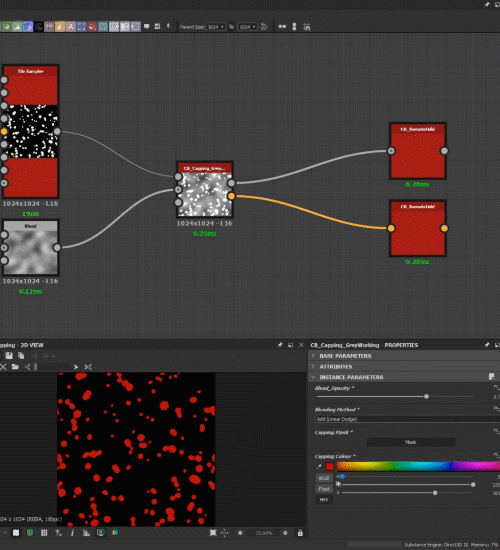Click the RGB color circle icon
The height and width of the screenshot is (550, 500).
coord(115,533)
